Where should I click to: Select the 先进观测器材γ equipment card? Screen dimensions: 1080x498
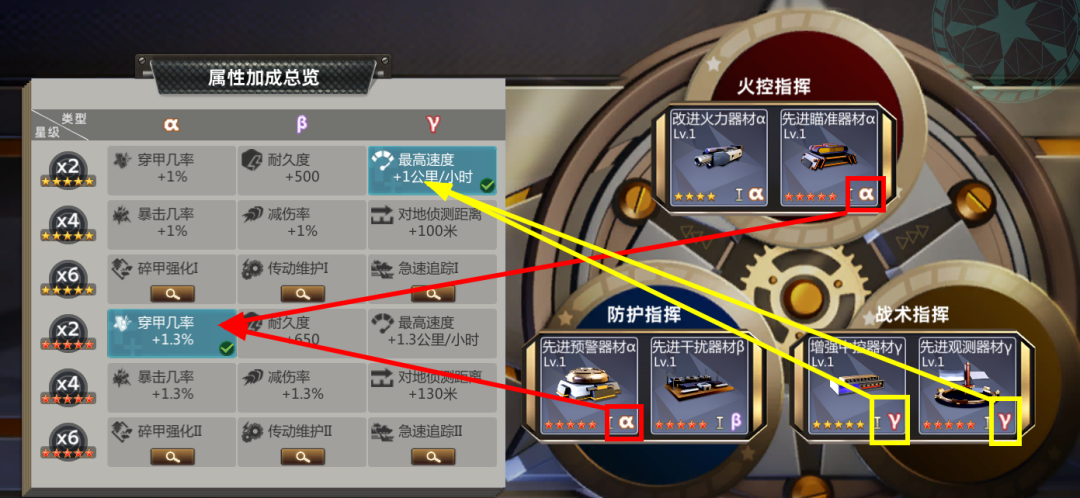point(967,384)
